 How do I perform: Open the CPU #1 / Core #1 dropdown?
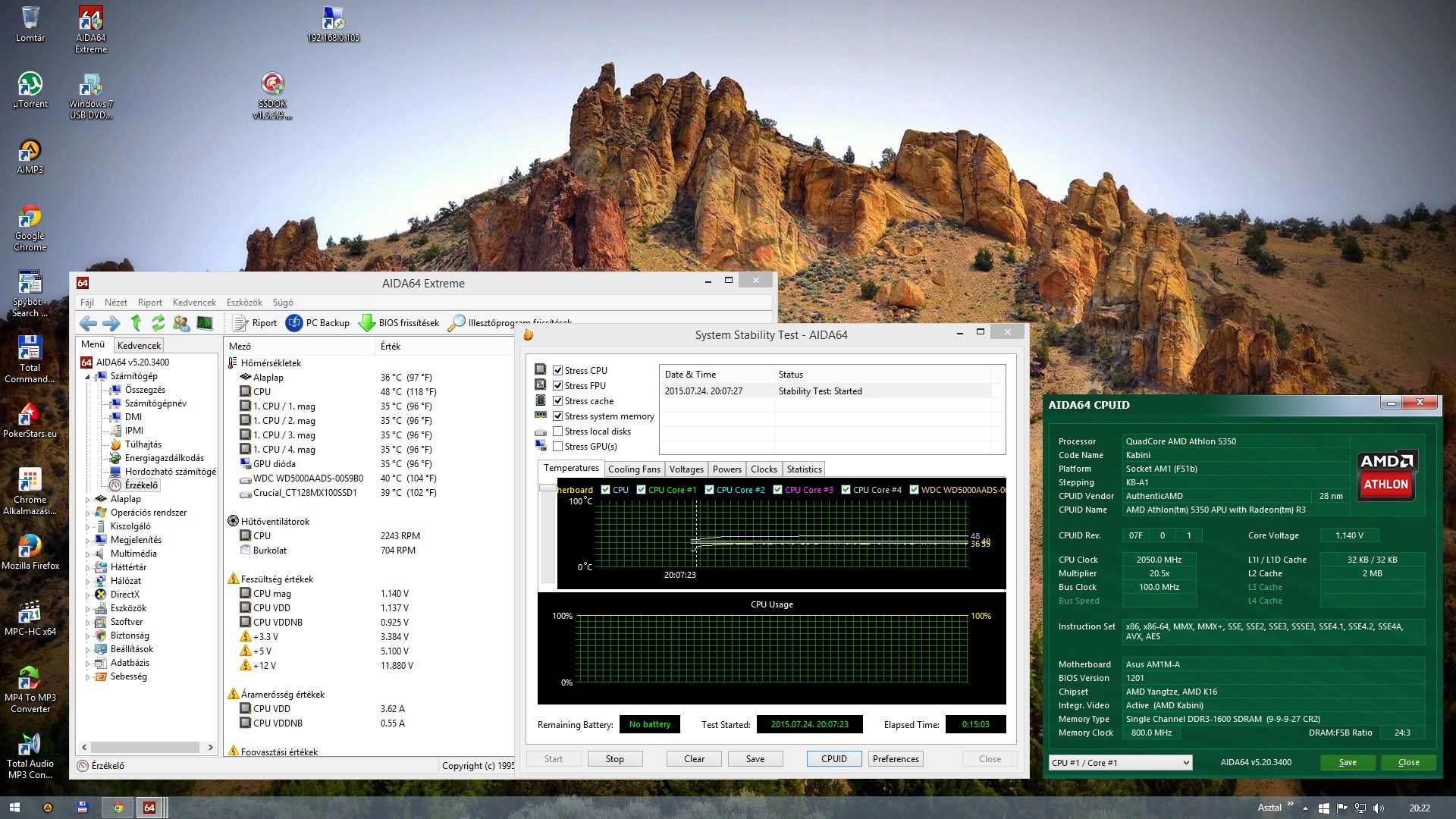pyautogui.click(x=1120, y=763)
